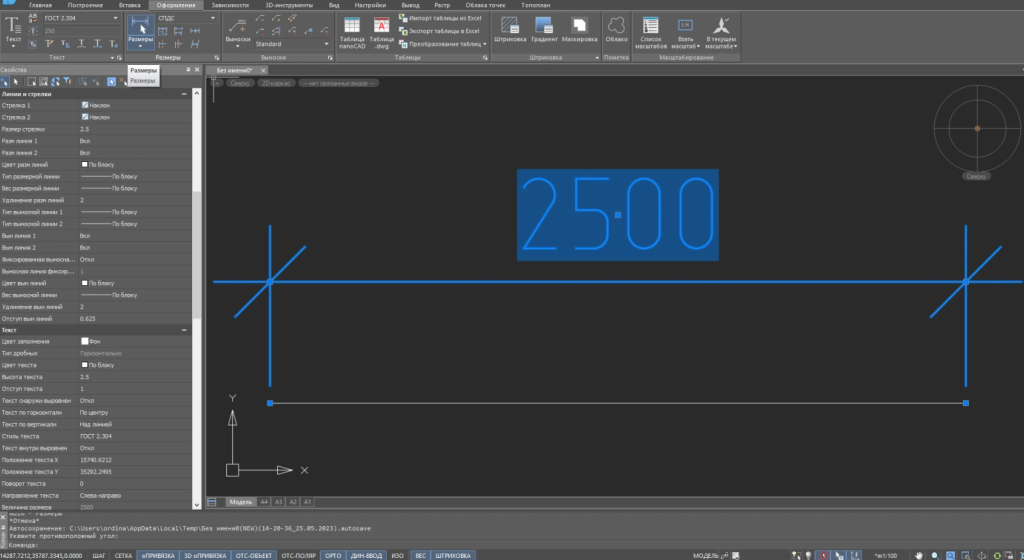Viewport: 1024px width, 560px height.
Task: Open the A4 layout tab
Action: [x=264, y=501]
